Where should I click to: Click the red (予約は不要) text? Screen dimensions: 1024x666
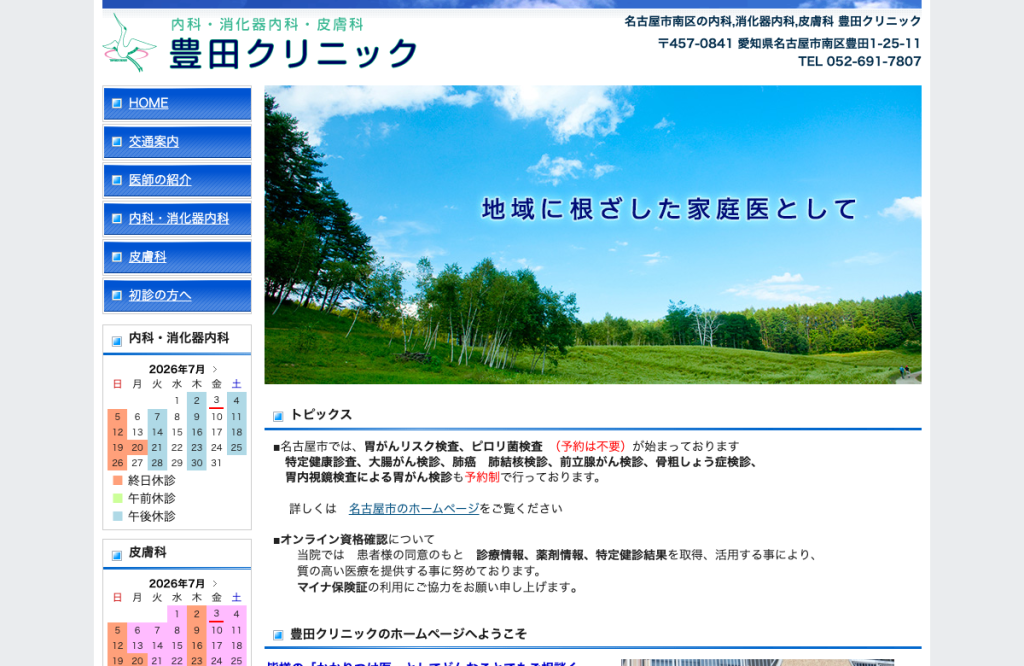pyautogui.click(x=590, y=447)
